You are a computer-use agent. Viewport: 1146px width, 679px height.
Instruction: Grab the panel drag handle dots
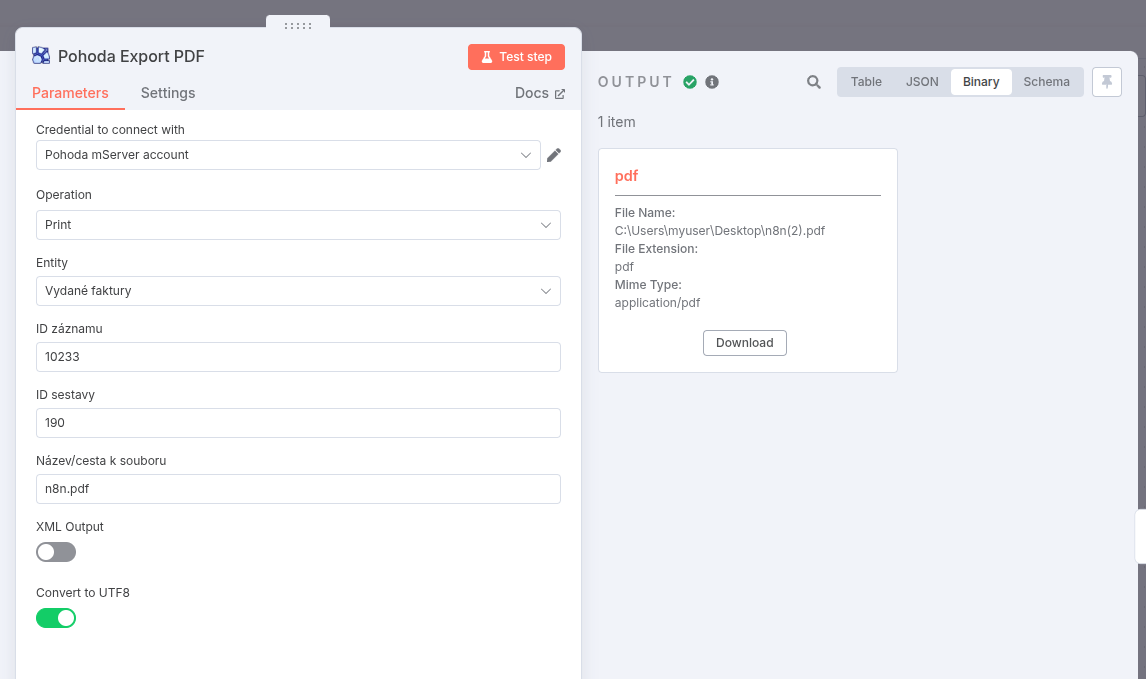(x=298, y=26)
